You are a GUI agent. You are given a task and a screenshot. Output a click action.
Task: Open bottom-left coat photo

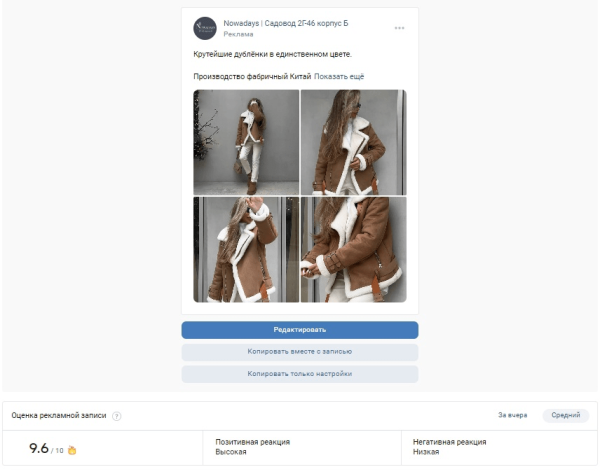[246, 250]
